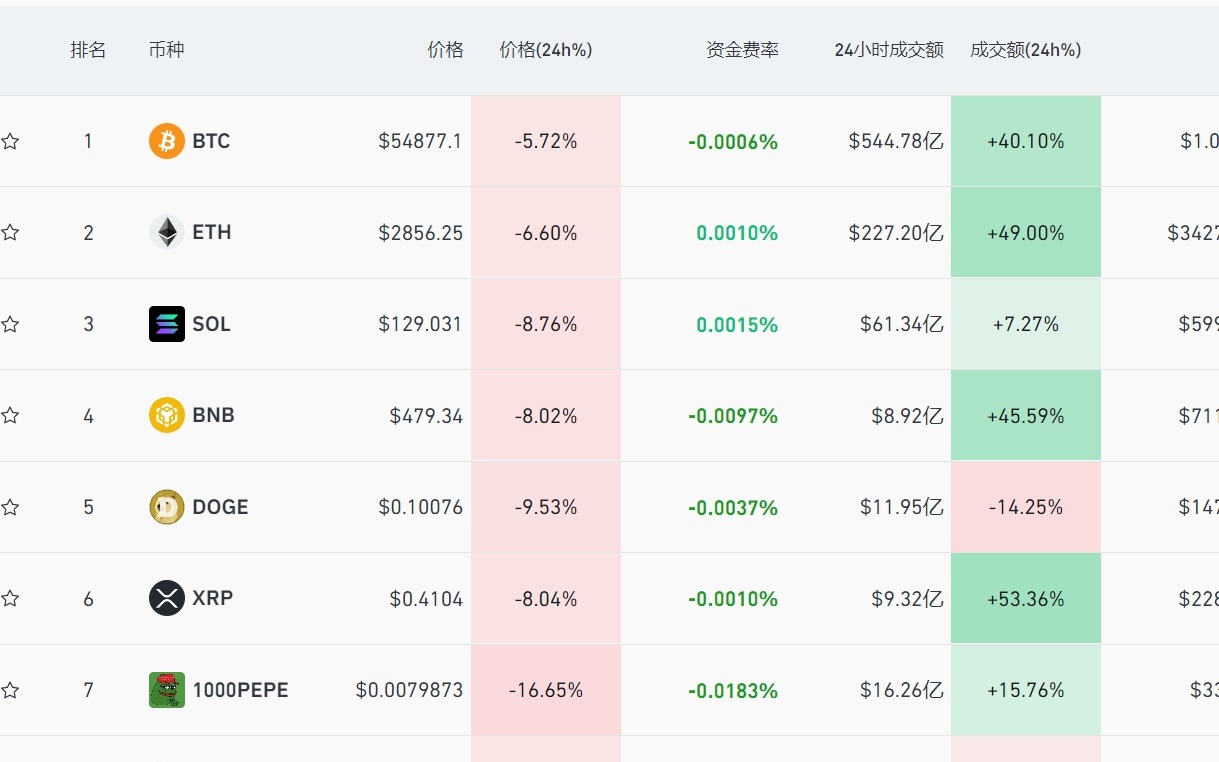Click the +40.10% volume change cell
The height and width of the screenshot is (762, 1219).
pos(1026,141)
